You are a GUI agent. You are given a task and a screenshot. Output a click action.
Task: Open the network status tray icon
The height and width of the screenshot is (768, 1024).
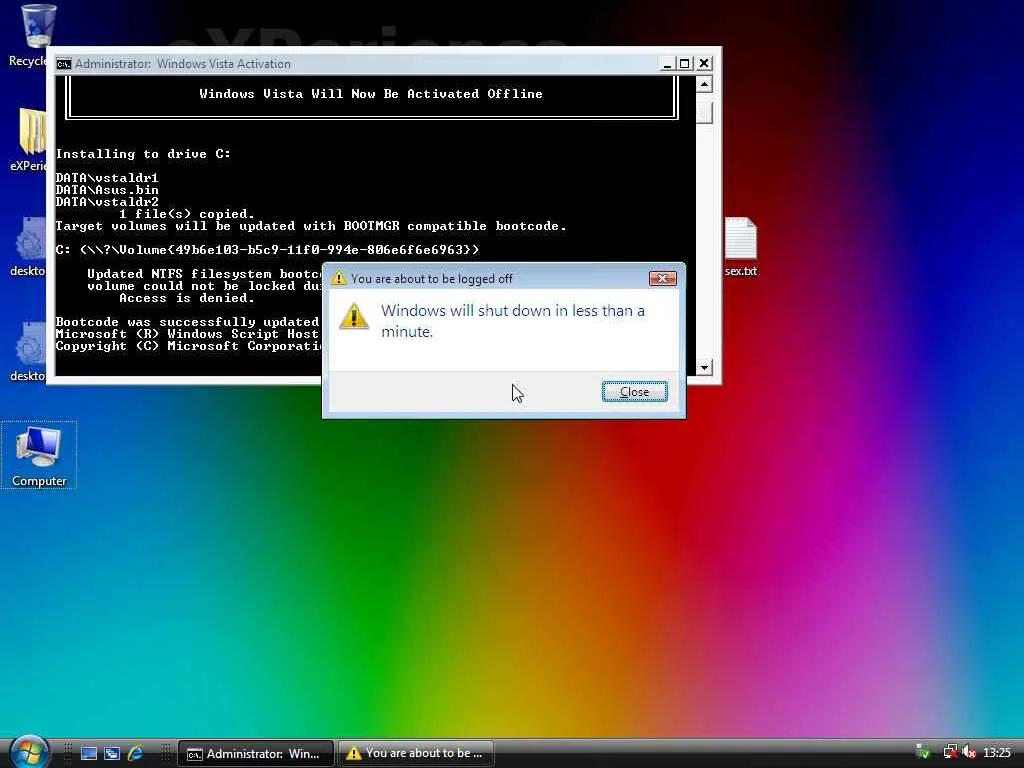point(950,753)
